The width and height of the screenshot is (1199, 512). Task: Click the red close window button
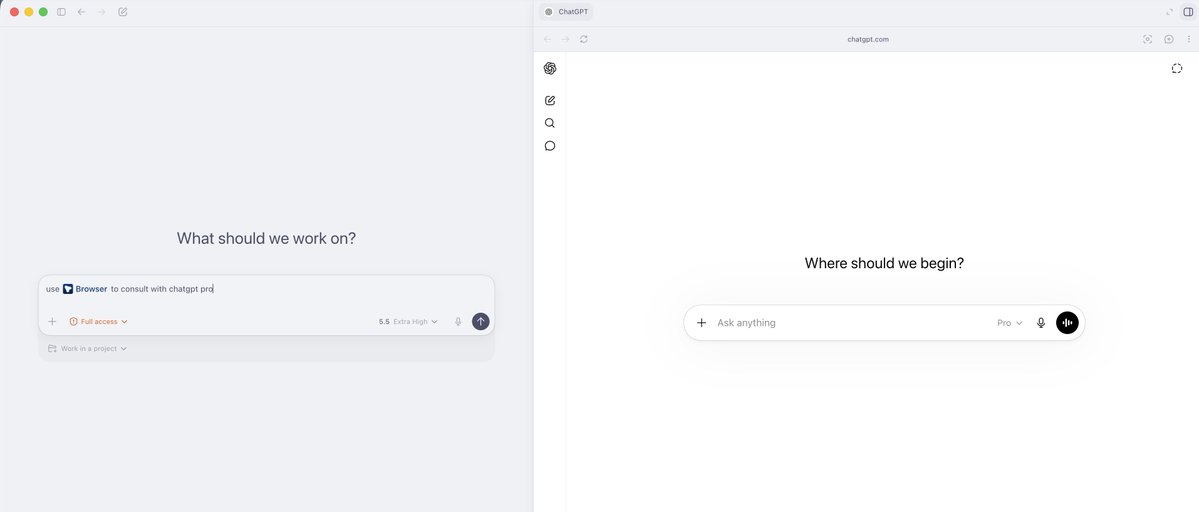[15, 12]
